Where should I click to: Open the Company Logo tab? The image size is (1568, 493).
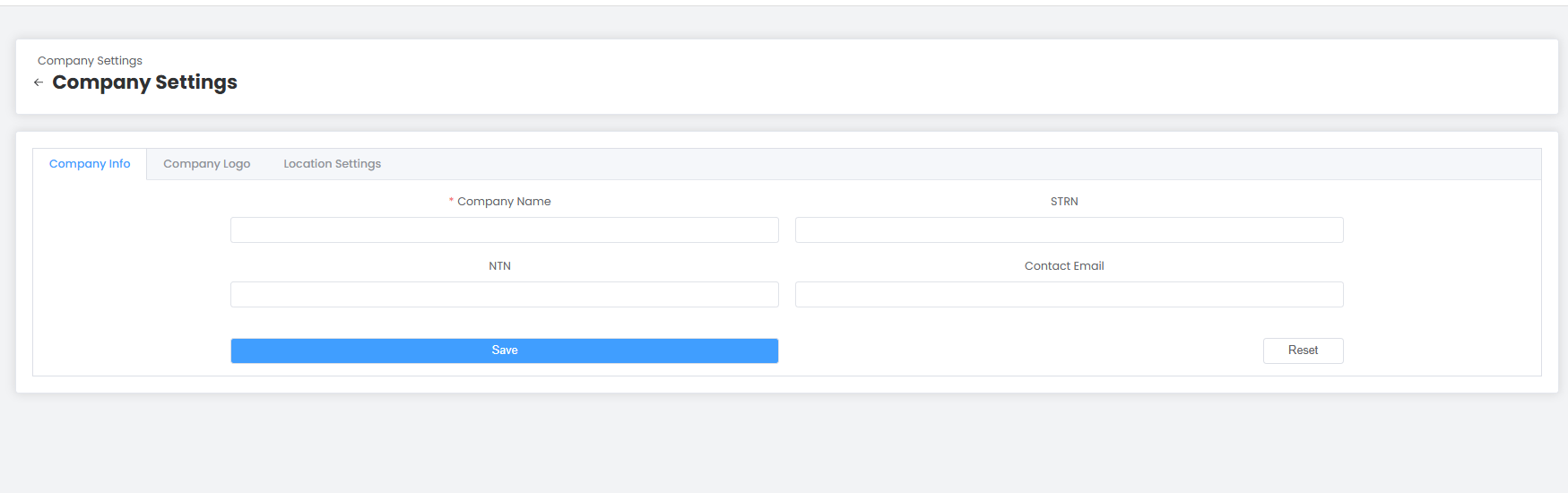click(206, 164)
